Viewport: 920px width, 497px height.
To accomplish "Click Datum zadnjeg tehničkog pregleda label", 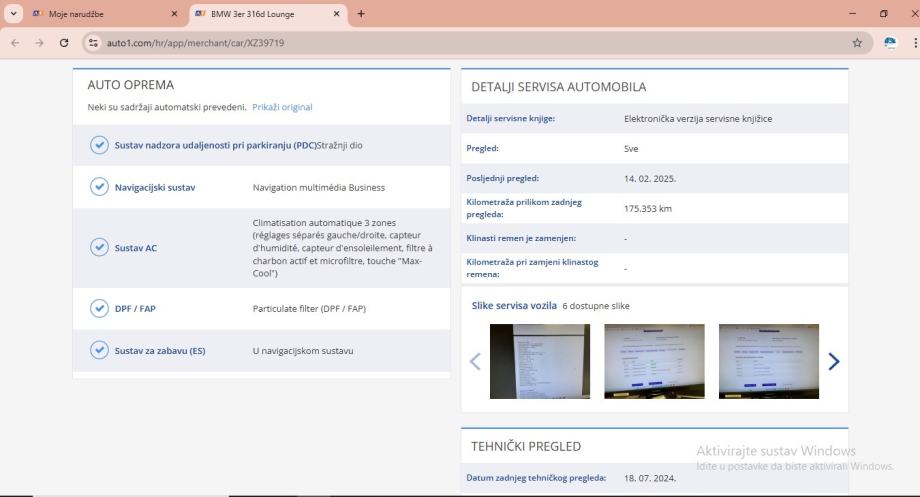I will tap(536, 478).
